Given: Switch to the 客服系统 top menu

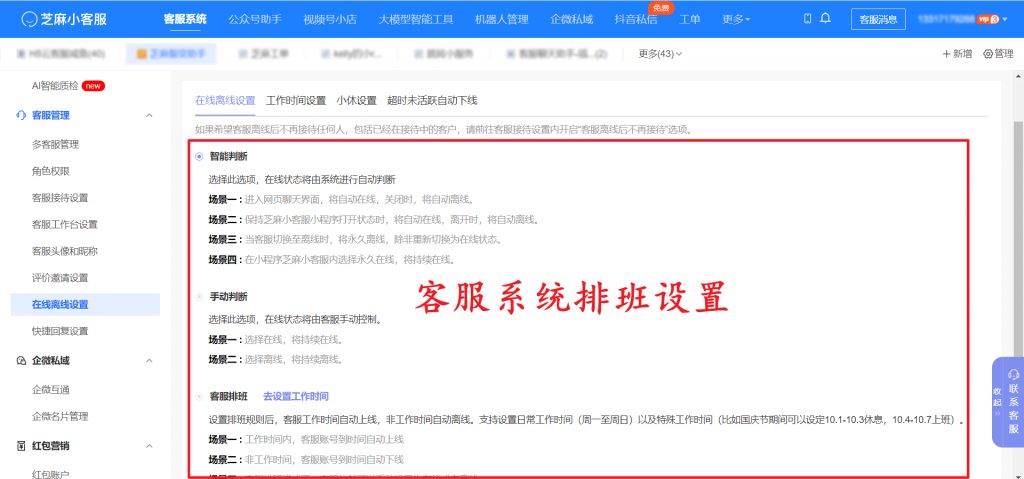Looking at the screenshot, I should coord(185,19).
